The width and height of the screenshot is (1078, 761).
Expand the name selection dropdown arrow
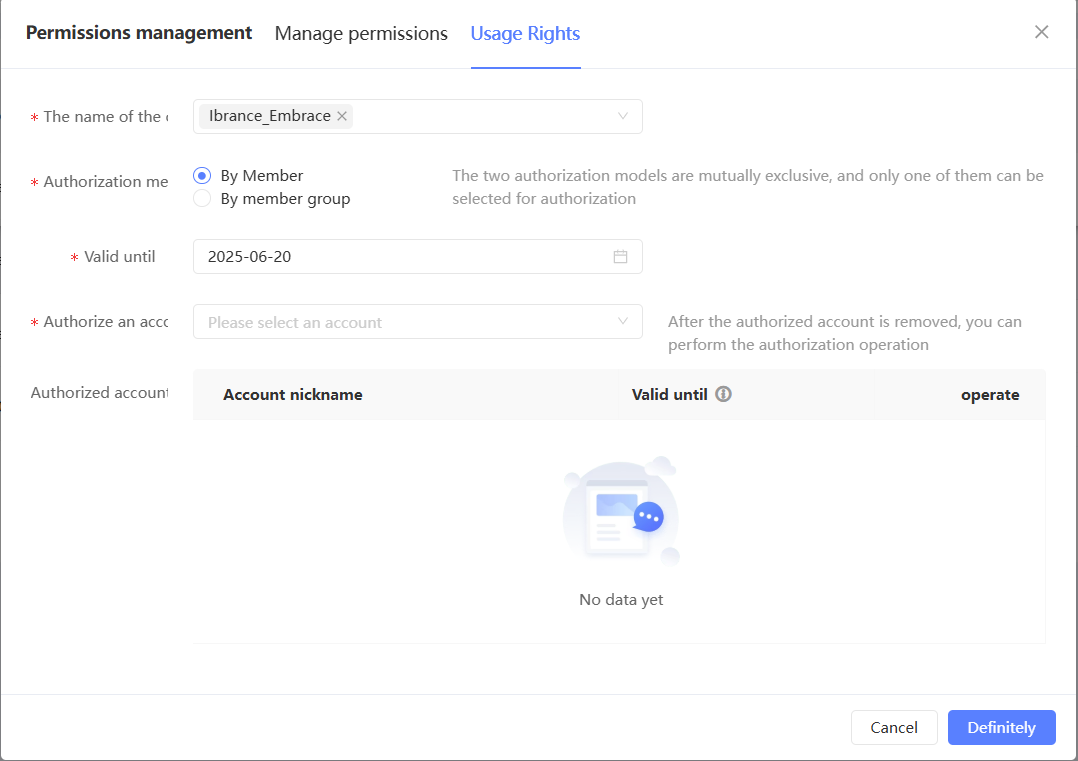tap(623, 116)
